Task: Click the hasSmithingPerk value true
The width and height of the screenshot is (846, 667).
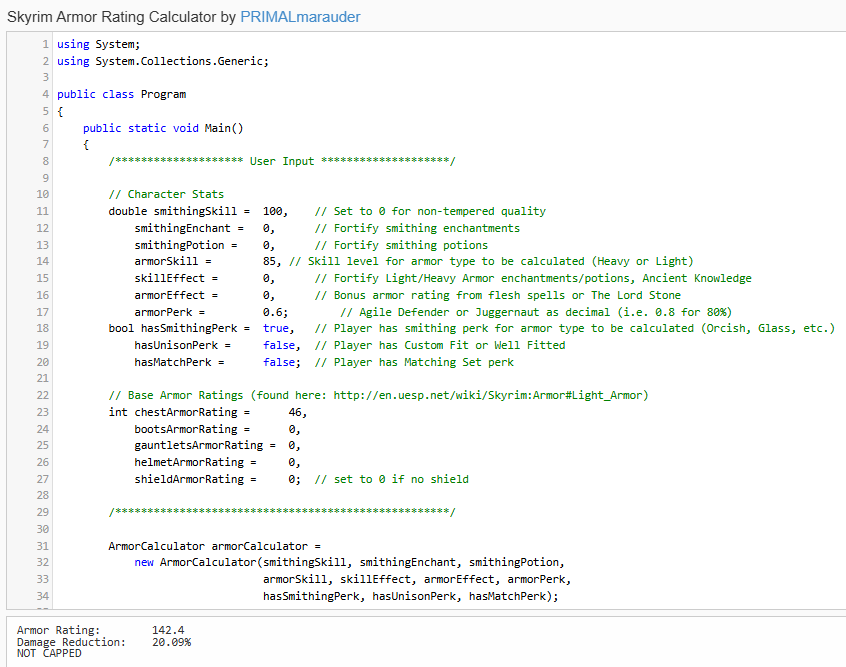Action: (x=276, y=328)
